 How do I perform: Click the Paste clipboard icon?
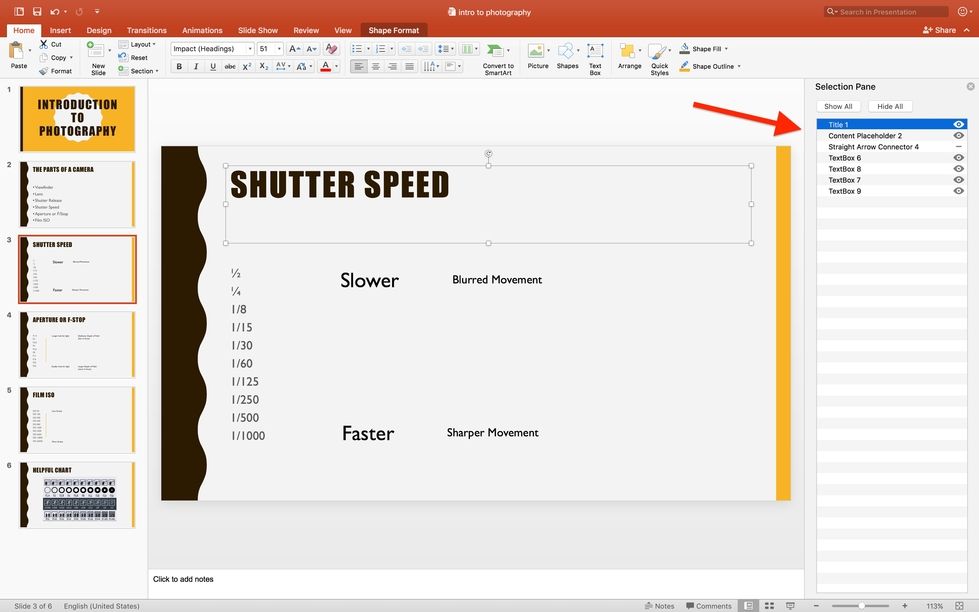pos(18,51)
